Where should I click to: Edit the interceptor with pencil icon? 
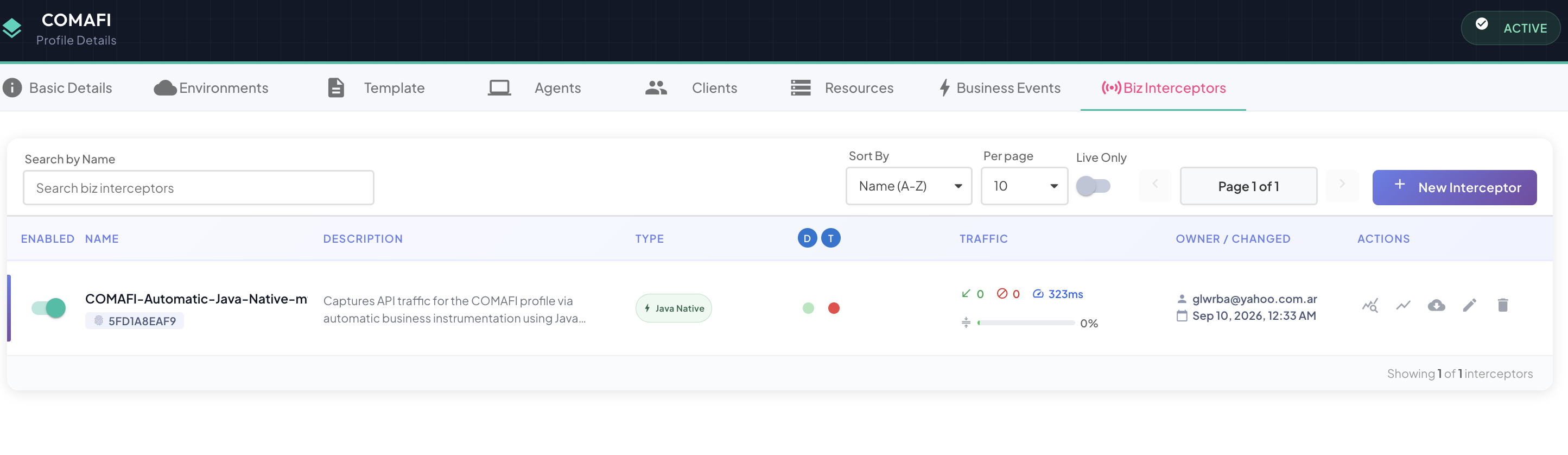(1469, 305)
